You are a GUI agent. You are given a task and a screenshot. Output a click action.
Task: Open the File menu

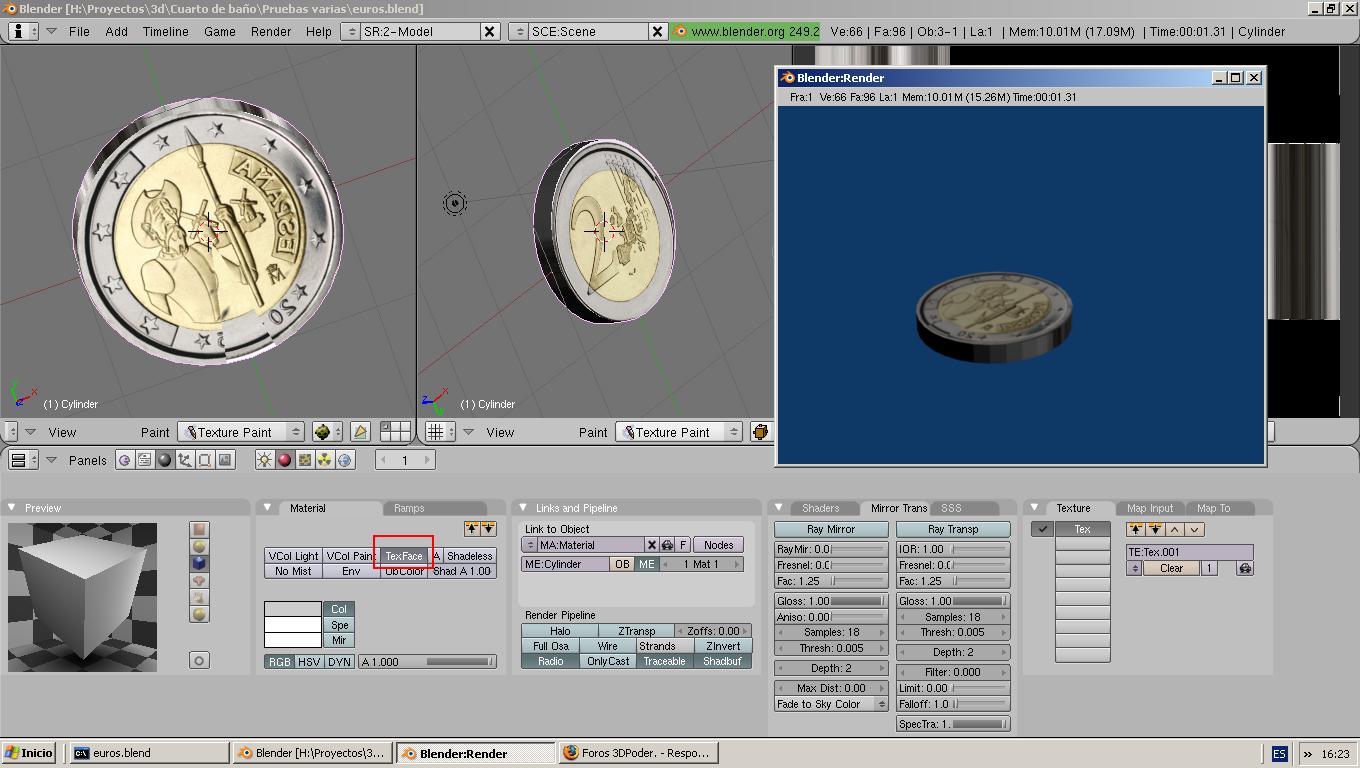point(79,31)
